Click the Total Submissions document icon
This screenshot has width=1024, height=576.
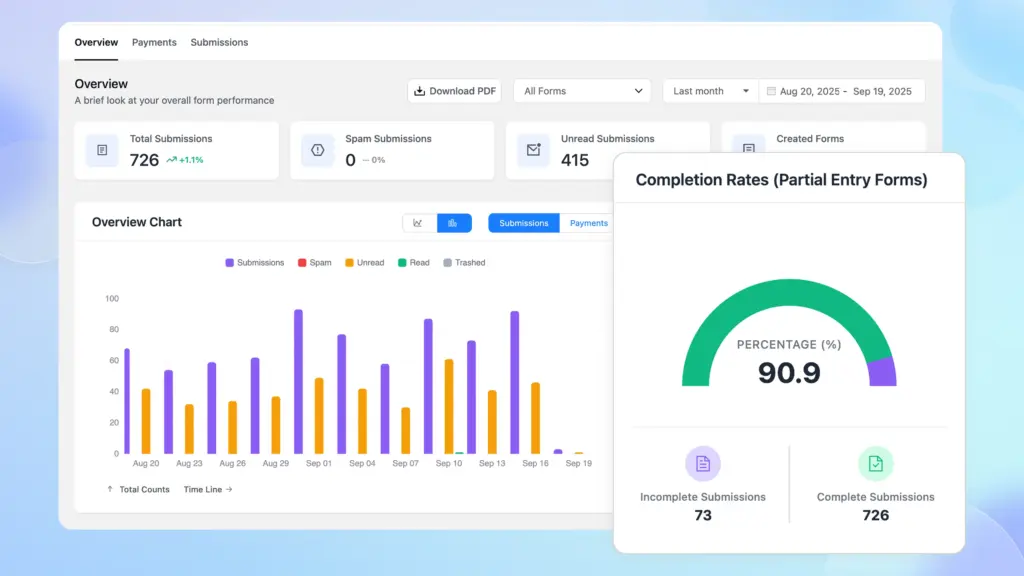coord(102,150)
